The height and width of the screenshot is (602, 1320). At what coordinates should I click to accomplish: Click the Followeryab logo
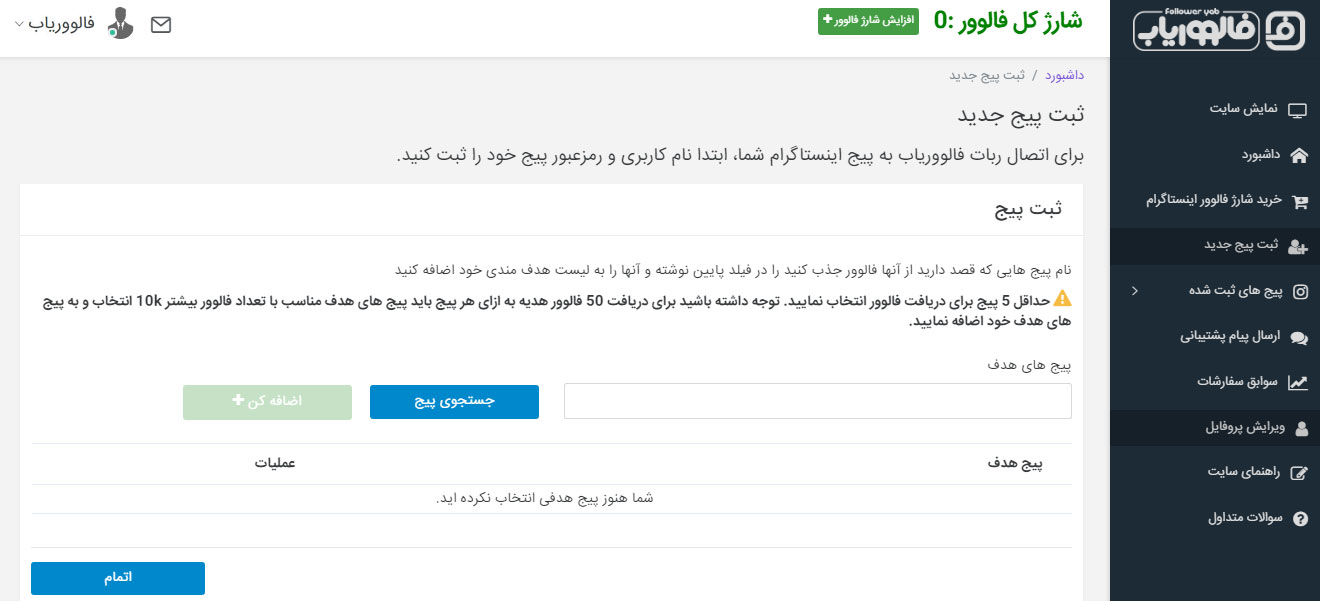tap(1220, 28)
